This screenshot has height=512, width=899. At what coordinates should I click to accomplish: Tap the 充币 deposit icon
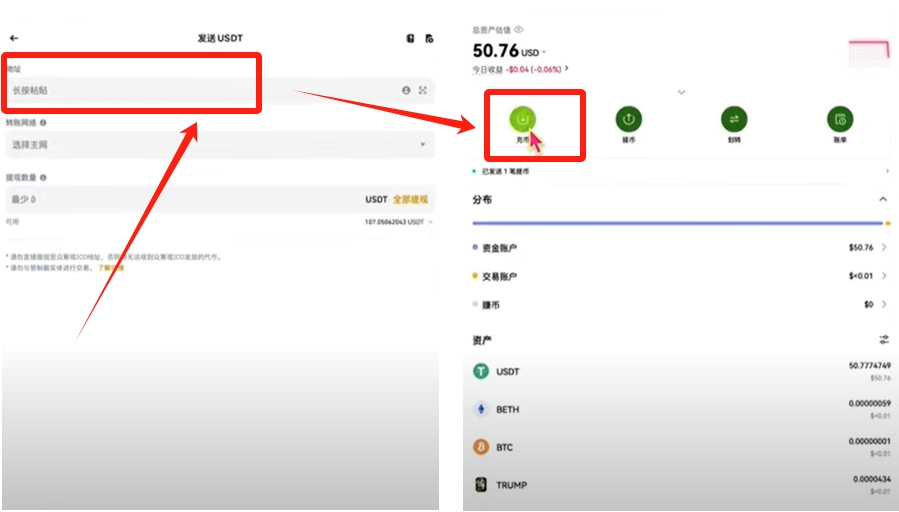coord(522,119)
